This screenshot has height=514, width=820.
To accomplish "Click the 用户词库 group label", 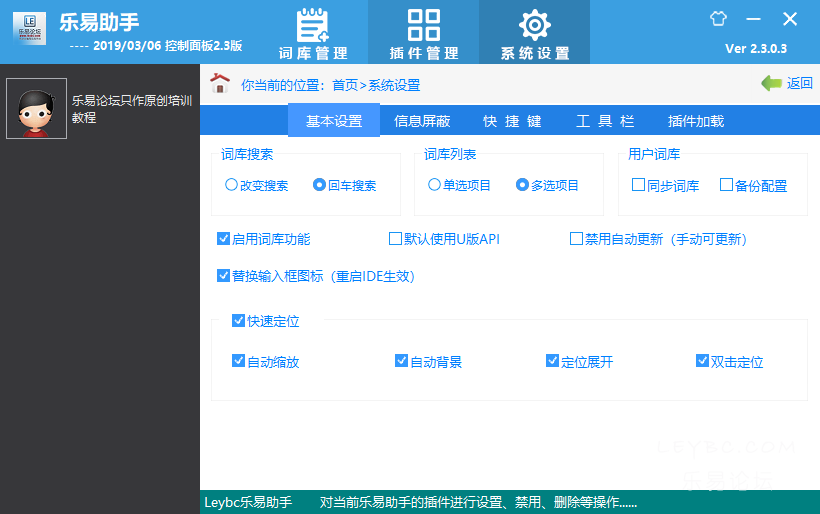I will (x=654, y=154).
